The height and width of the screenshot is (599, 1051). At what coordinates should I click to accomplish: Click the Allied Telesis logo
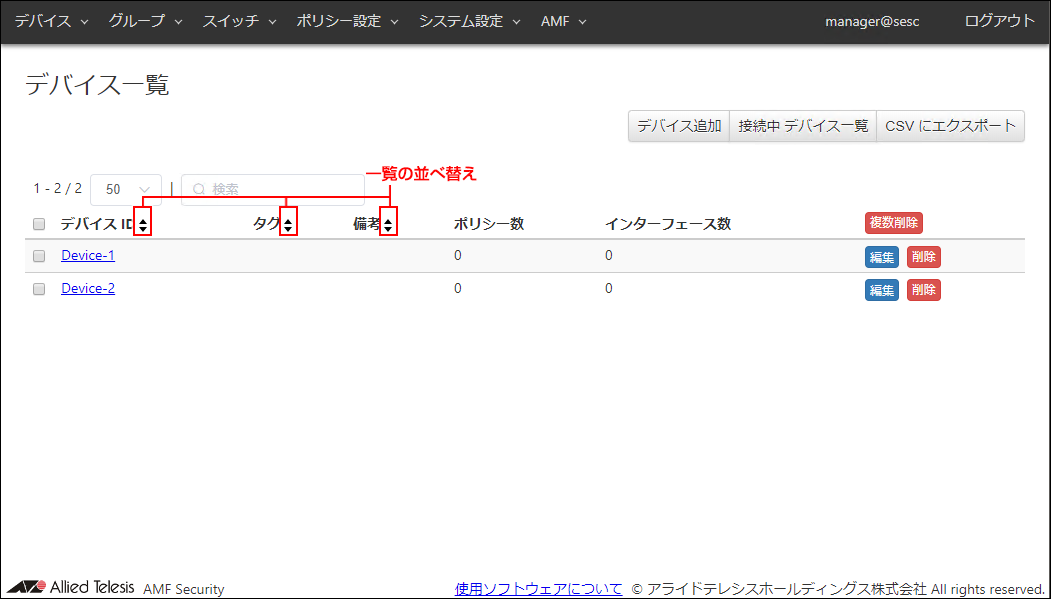coord(71,587)
